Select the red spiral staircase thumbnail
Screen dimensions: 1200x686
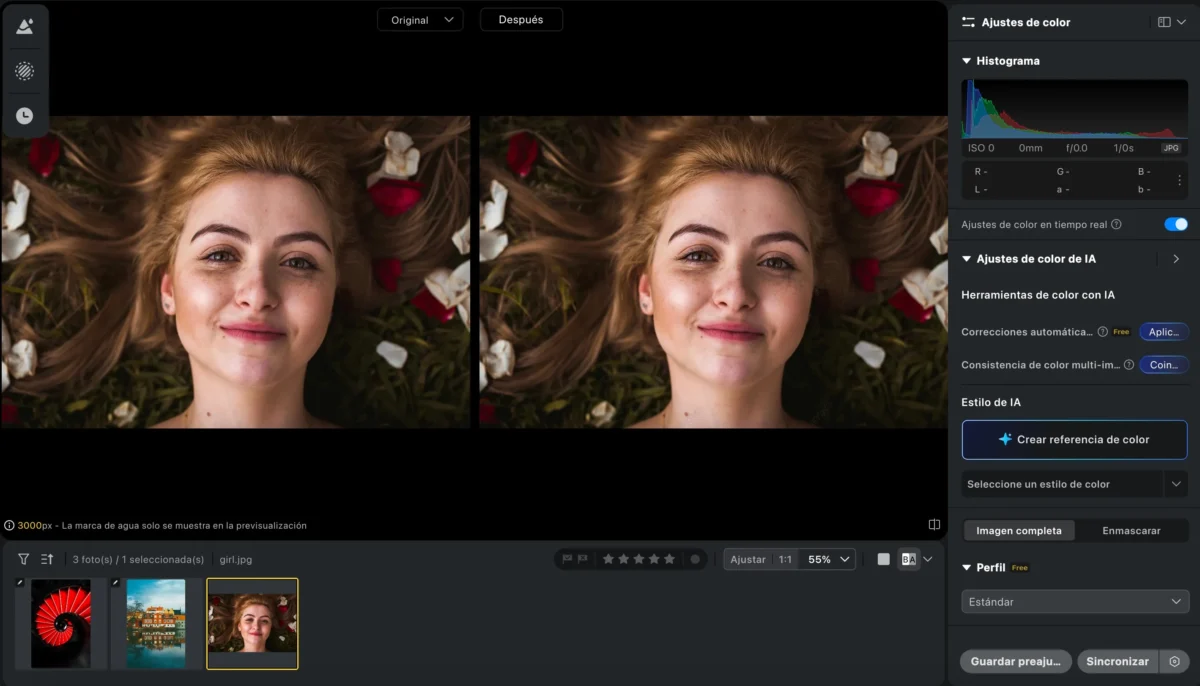click(61, 623)
